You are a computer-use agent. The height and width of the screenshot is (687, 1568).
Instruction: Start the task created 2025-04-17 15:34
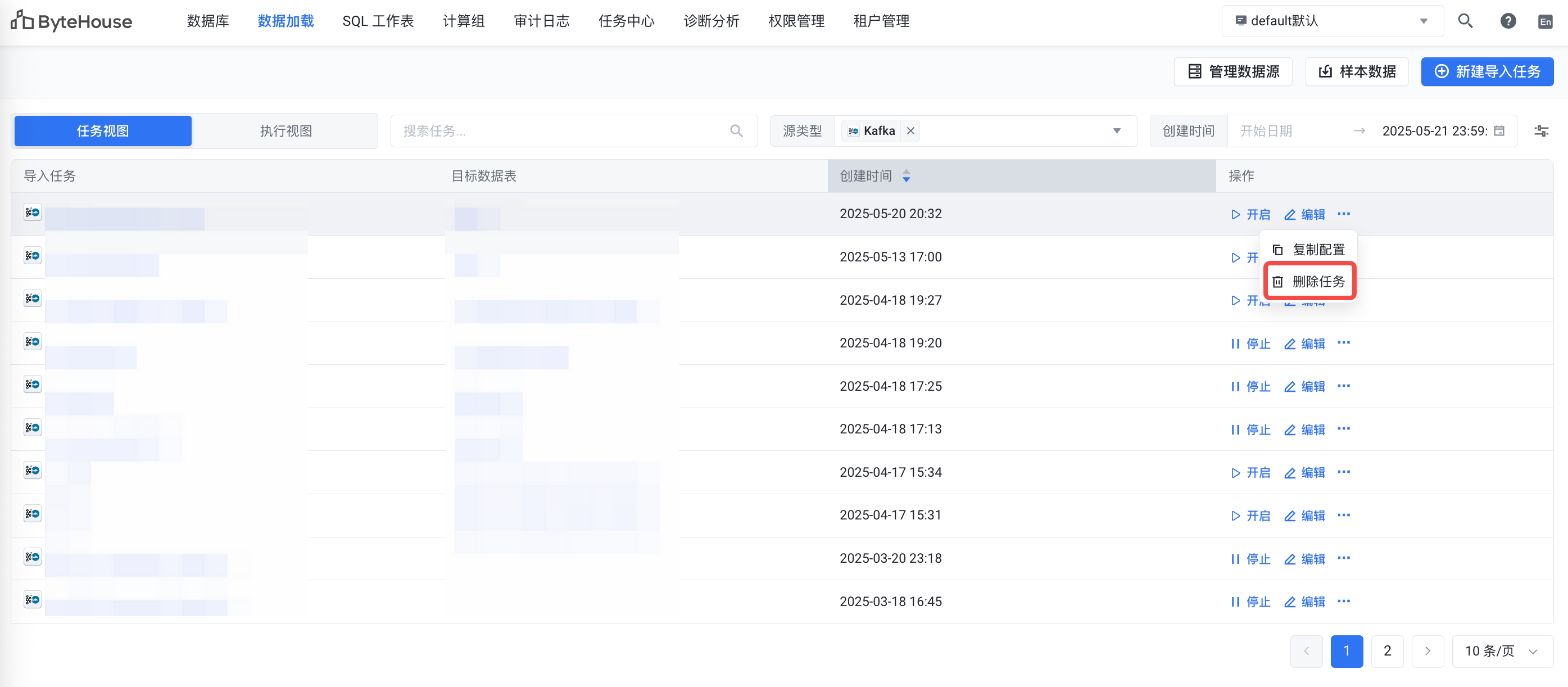[1250, 473]
